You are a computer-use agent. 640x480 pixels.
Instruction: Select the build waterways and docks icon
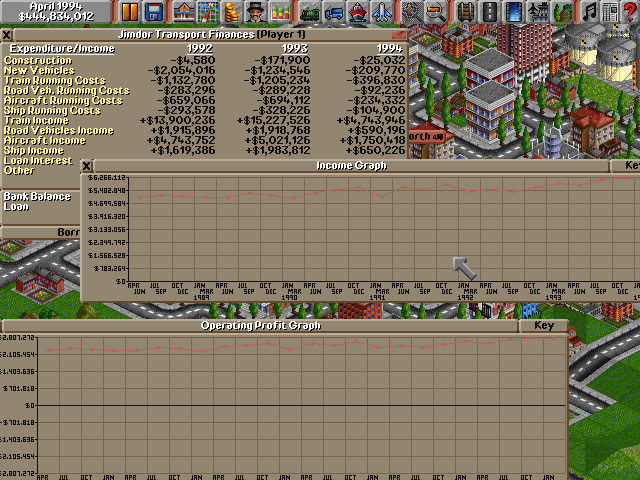pyautogui.click(x=513, y=12)
